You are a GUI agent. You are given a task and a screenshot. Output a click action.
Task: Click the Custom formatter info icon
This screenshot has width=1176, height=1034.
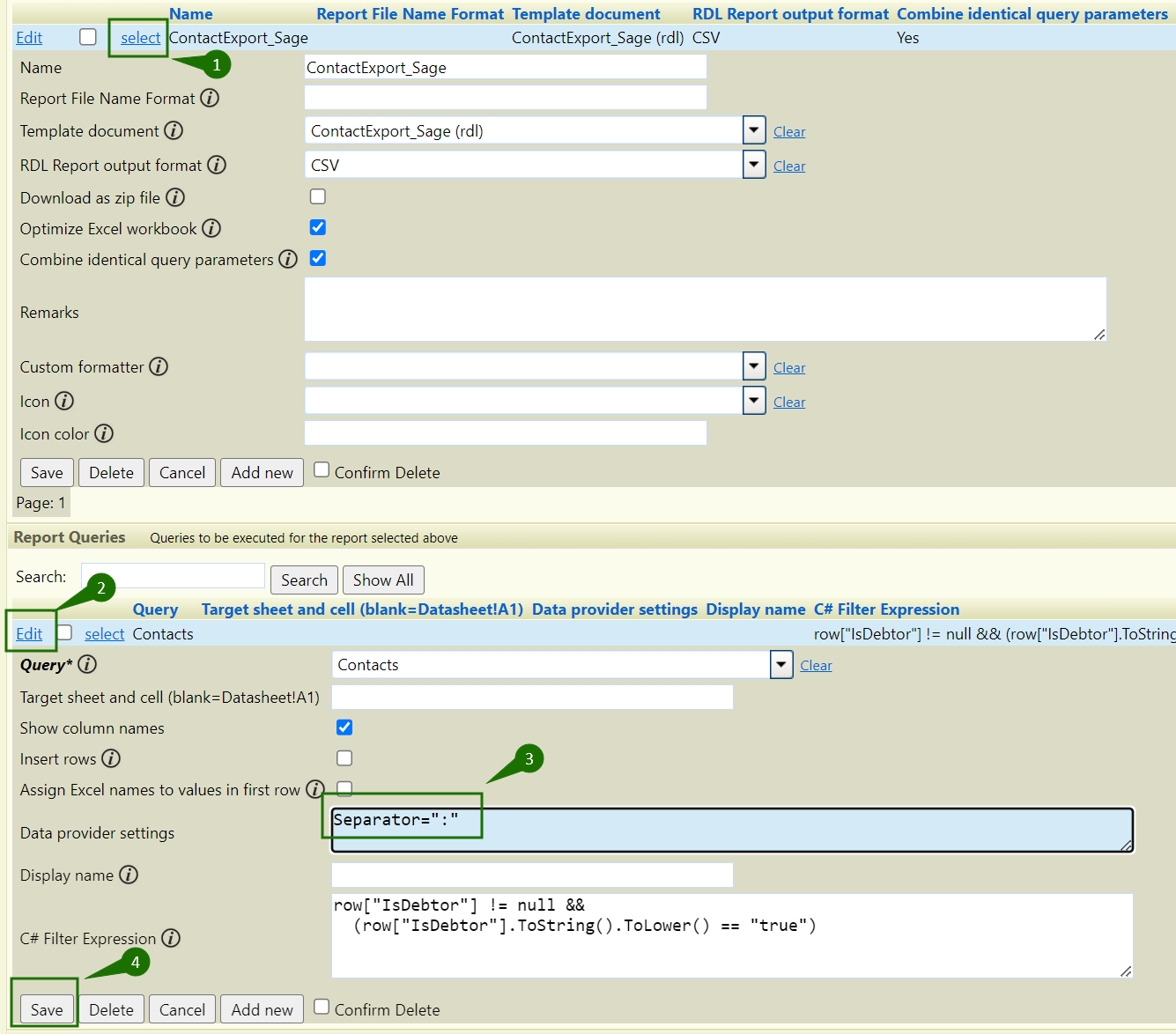pyautogui.click(x=159, y=366)
